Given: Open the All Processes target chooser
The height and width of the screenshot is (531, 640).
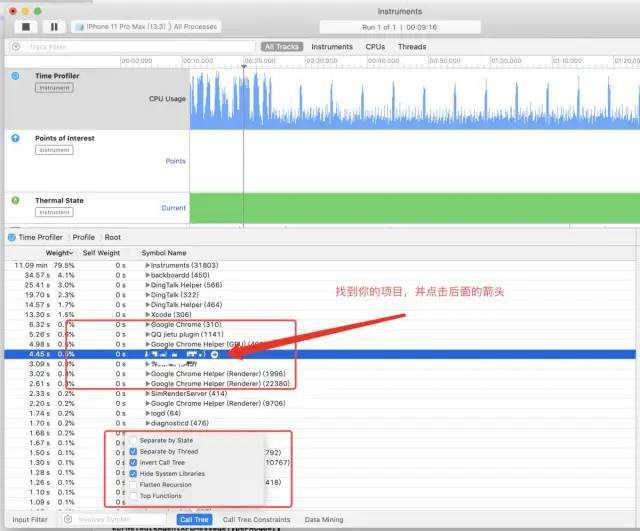Looking at the screenshot, I should point(195,27).
